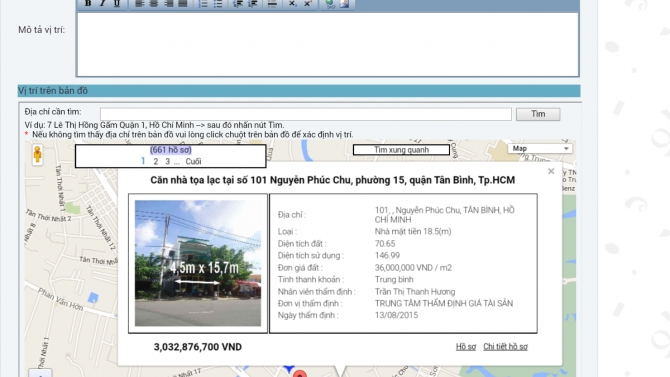This screenshot has width=670, height=377.
Task: Decrease indent in the editor
Action: tap(238, 3)
